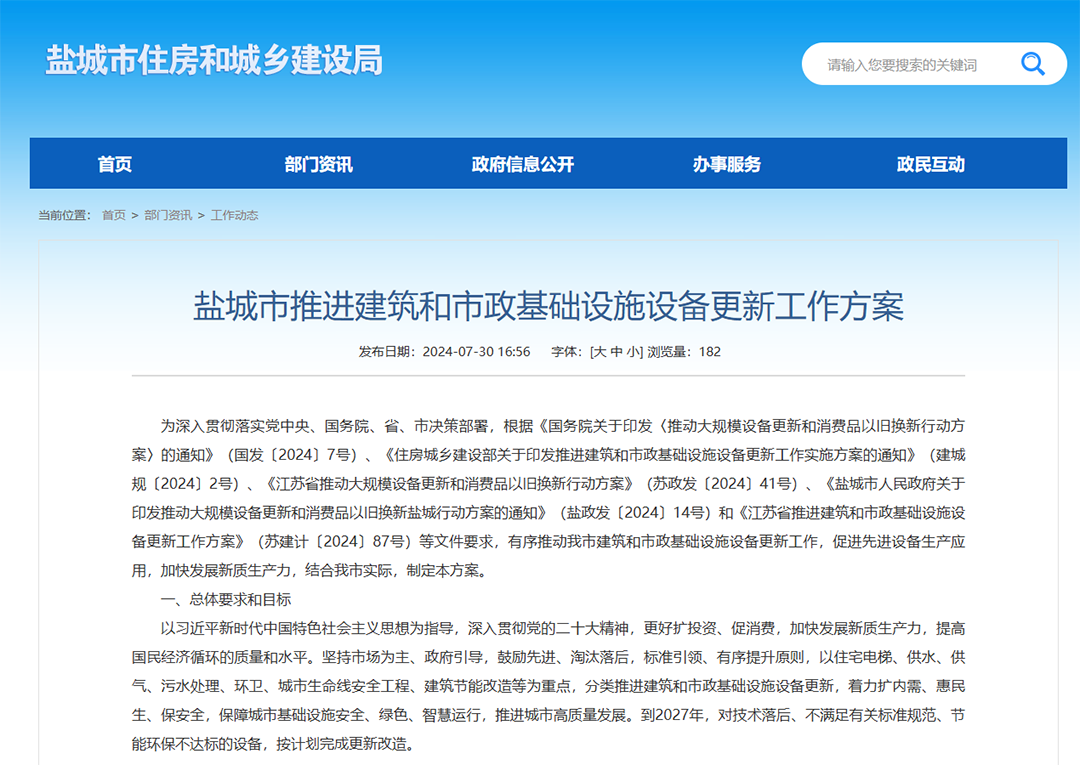Go to 工作动态 in the breadcrumb
Viewport: 1080px width, 765px height.
click(x=234, y=216)
